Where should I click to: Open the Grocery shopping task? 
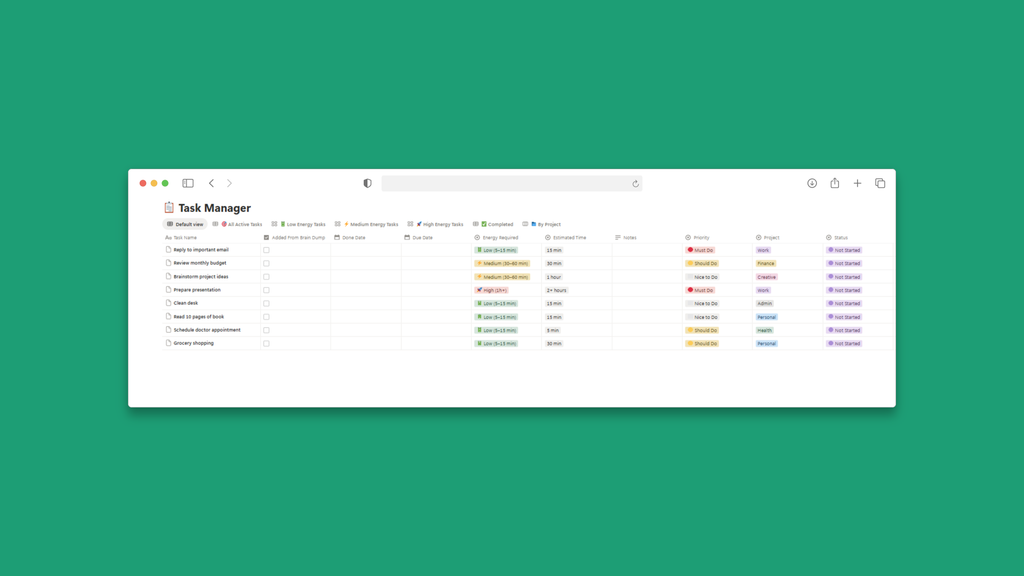(x=193, y=343)
